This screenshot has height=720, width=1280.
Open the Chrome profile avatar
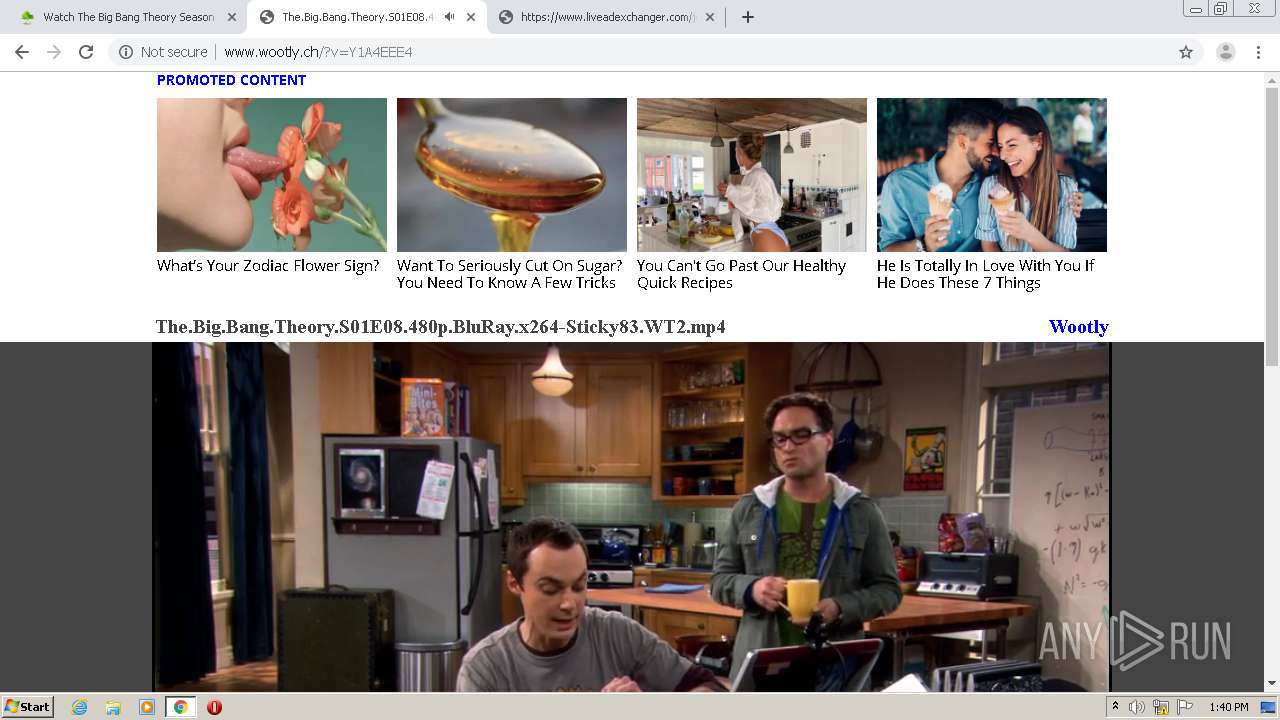(1225, 52)
